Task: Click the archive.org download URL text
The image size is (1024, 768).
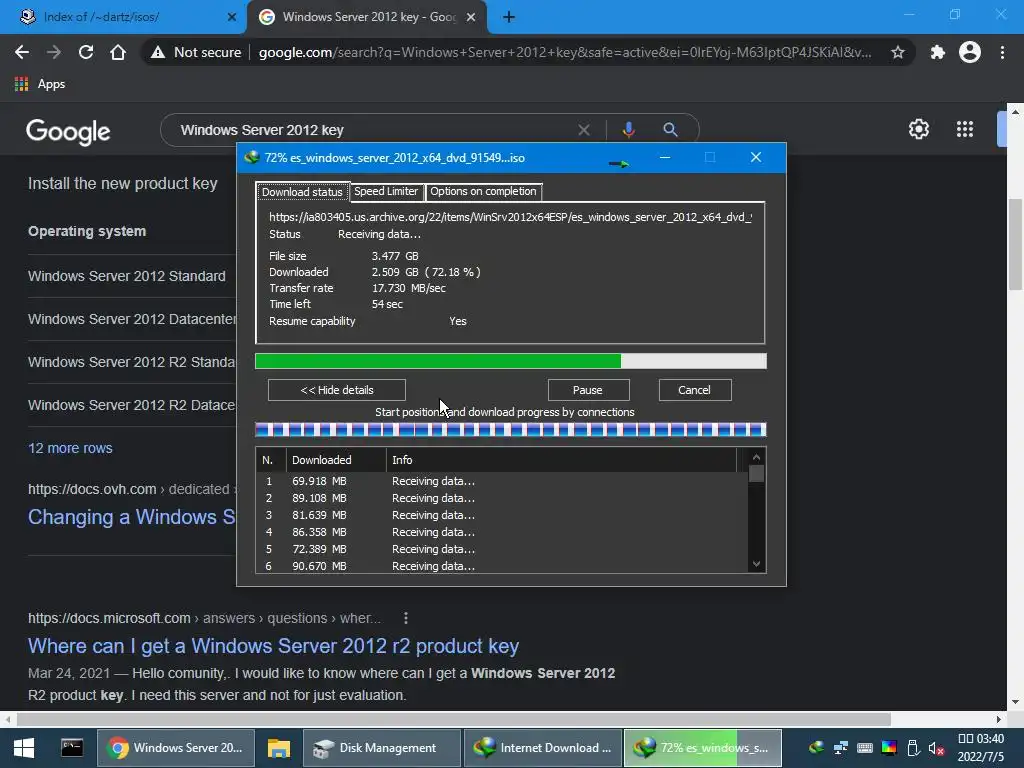Action: (x=510, y=217)
